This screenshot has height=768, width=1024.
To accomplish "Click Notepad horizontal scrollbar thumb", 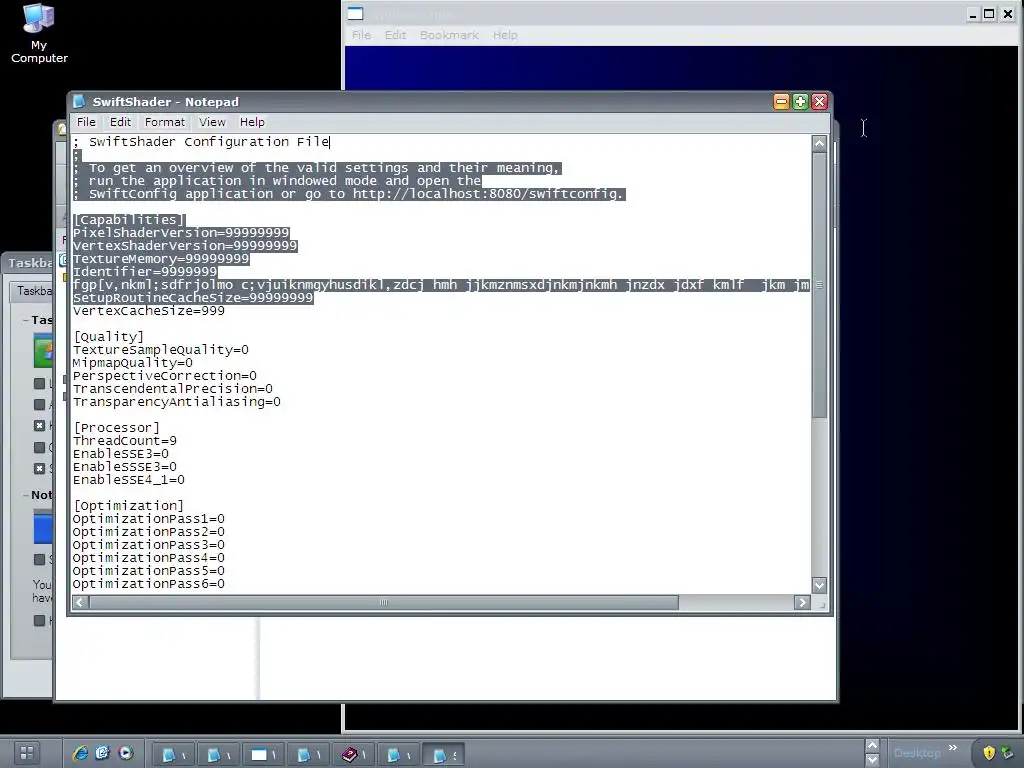I will (383, 603).
